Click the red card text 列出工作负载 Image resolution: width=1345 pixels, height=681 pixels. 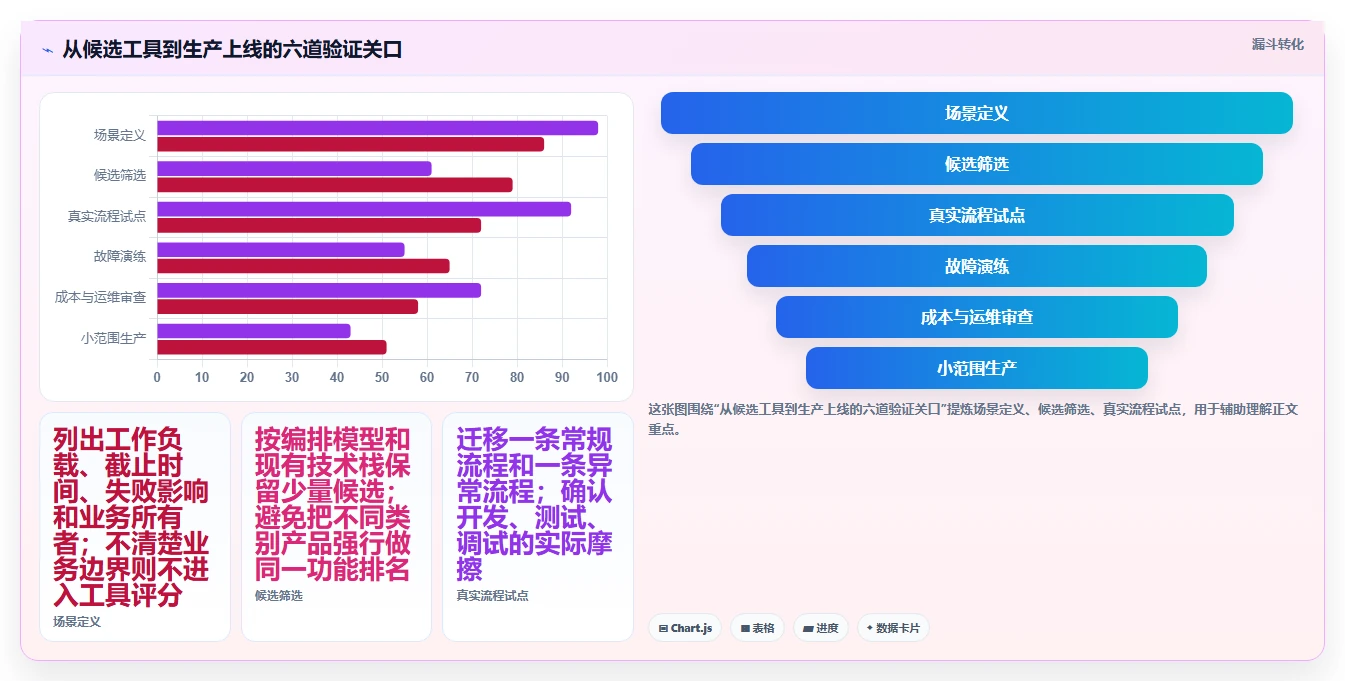(131, 517)
